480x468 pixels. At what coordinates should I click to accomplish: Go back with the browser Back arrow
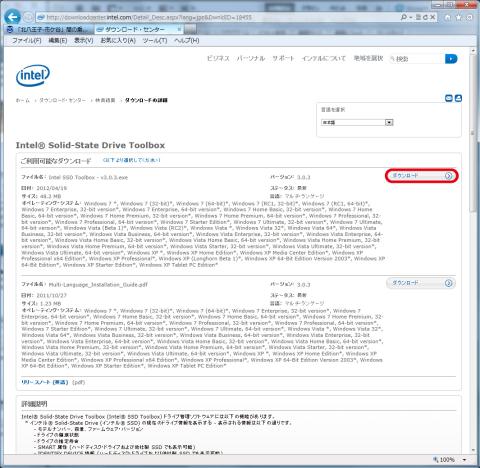pyautogui.click(x=12, y=17)
